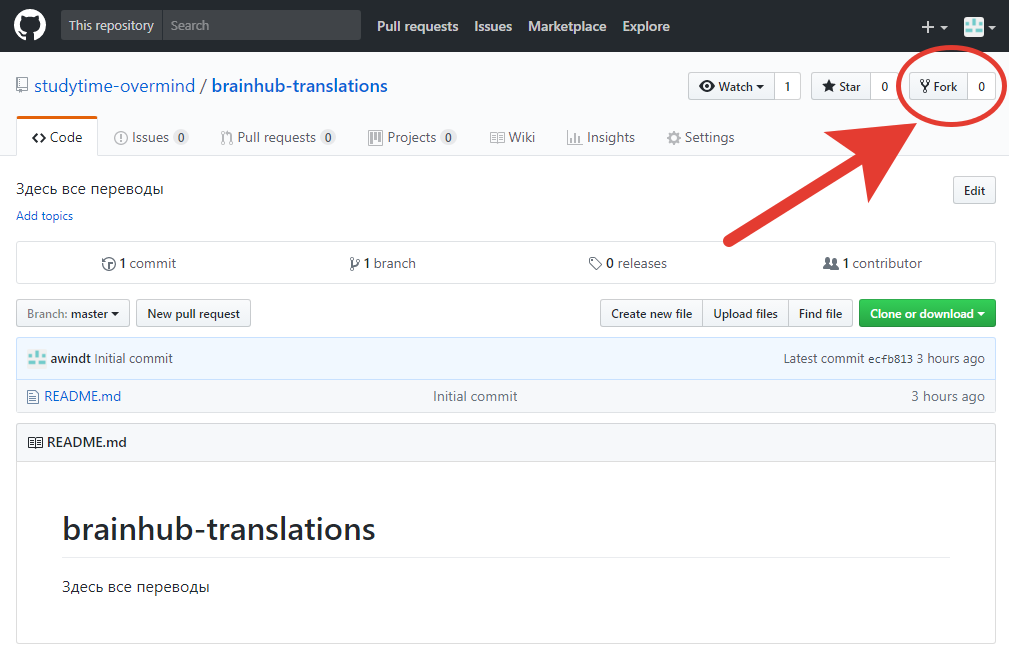Viewport: 1009px width, 669px height.
Task: Click the book icon in README.md header
Action: [35, 443]
